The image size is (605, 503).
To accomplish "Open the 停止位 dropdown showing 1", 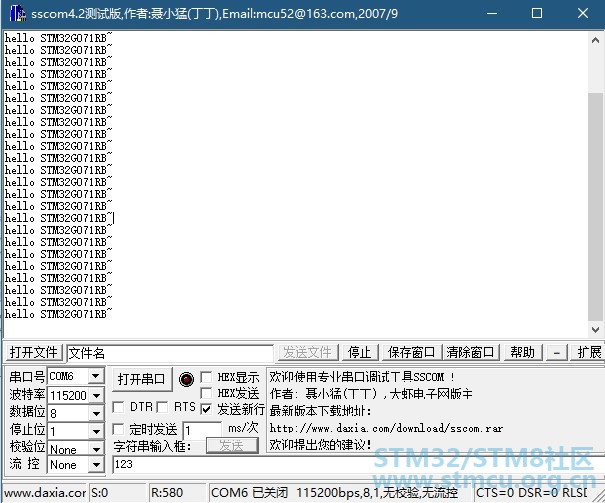I will tap(96, 431).
